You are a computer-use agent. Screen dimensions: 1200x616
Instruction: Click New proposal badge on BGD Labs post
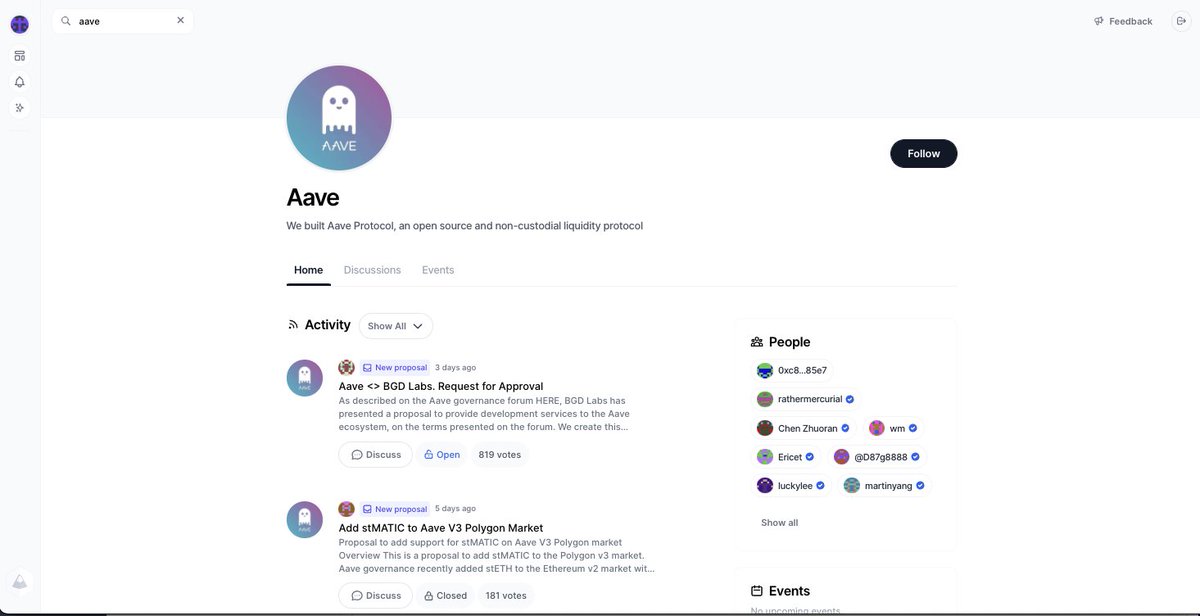pos(395,367)
